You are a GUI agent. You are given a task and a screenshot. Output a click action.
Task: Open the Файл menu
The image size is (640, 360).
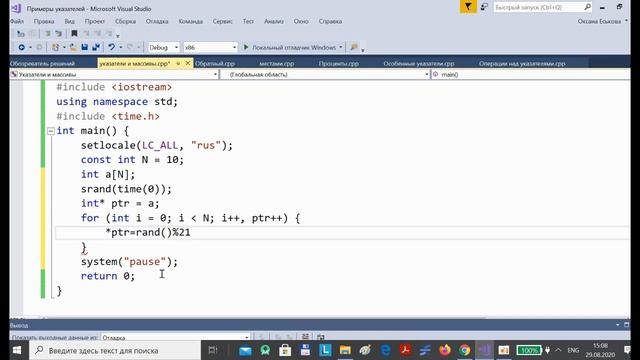pyautogui.click(x=17, y=21)
